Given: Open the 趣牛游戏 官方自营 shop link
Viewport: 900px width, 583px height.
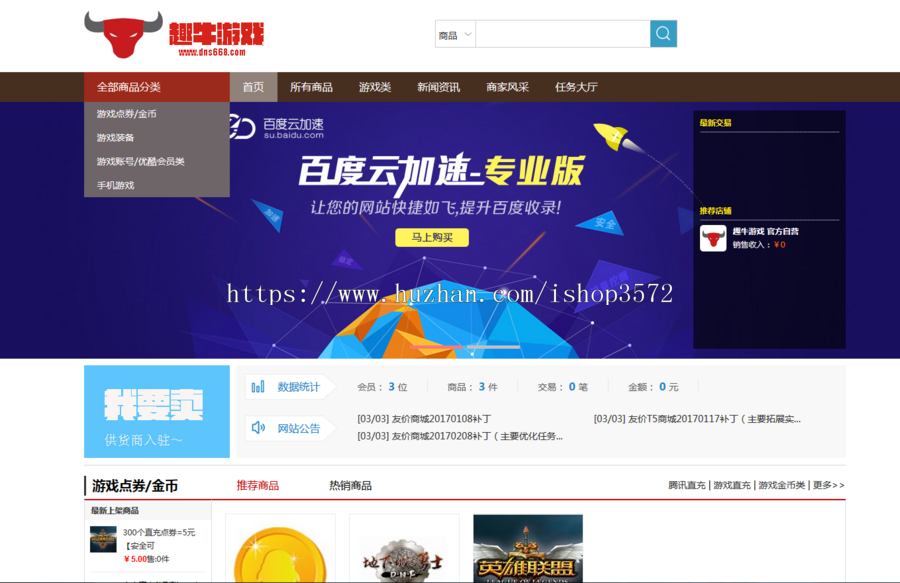Looking at the screenshot, I should 766,231.
